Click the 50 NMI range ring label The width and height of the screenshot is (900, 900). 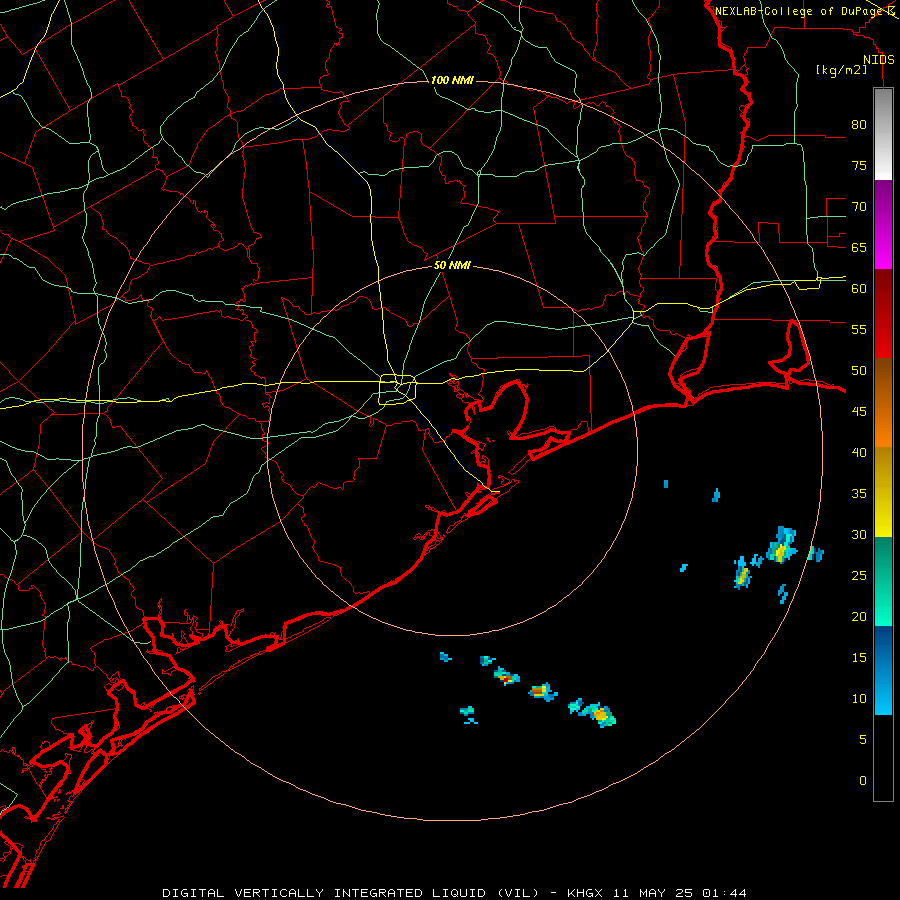coord(452,265)
